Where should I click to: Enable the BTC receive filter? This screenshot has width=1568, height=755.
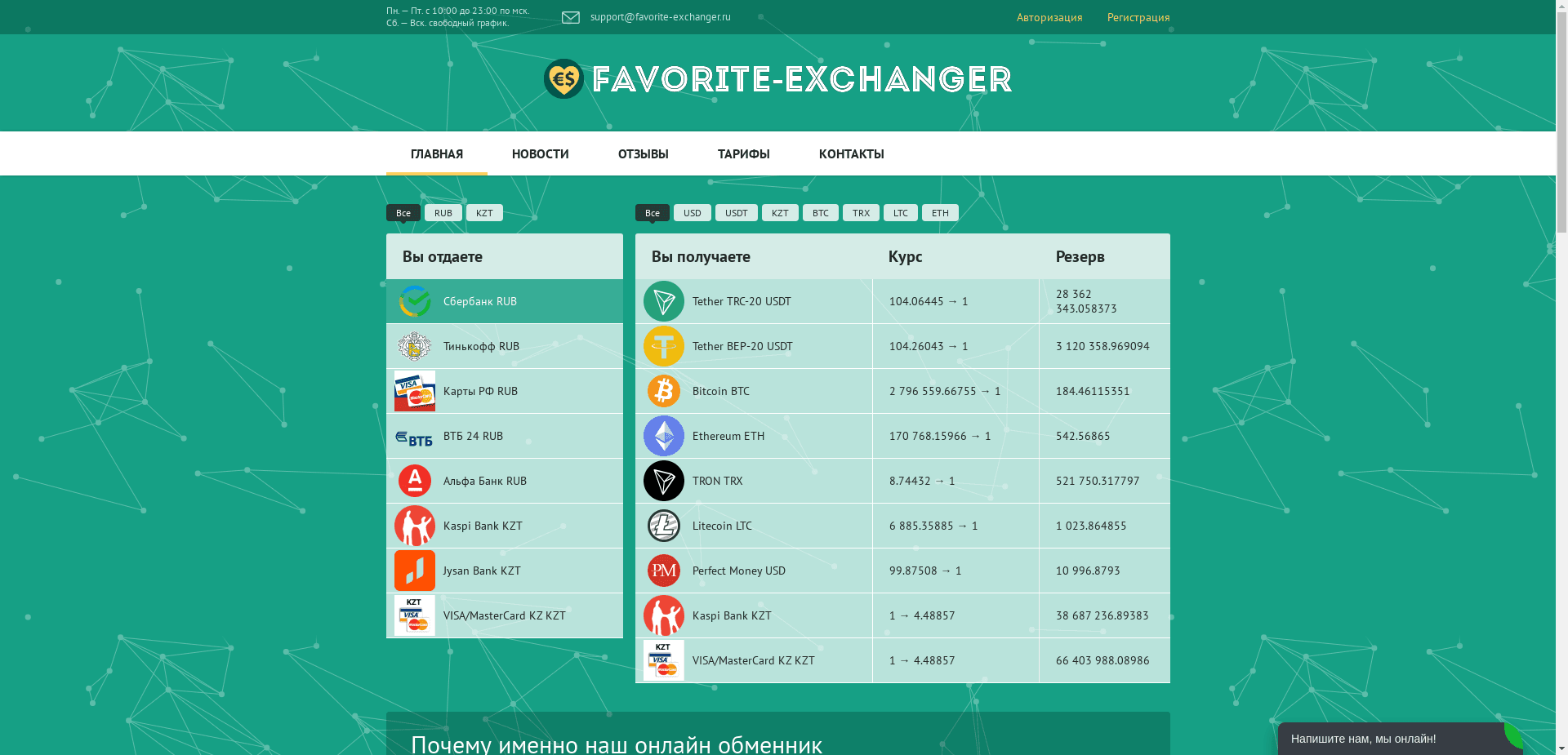(820, 213)
